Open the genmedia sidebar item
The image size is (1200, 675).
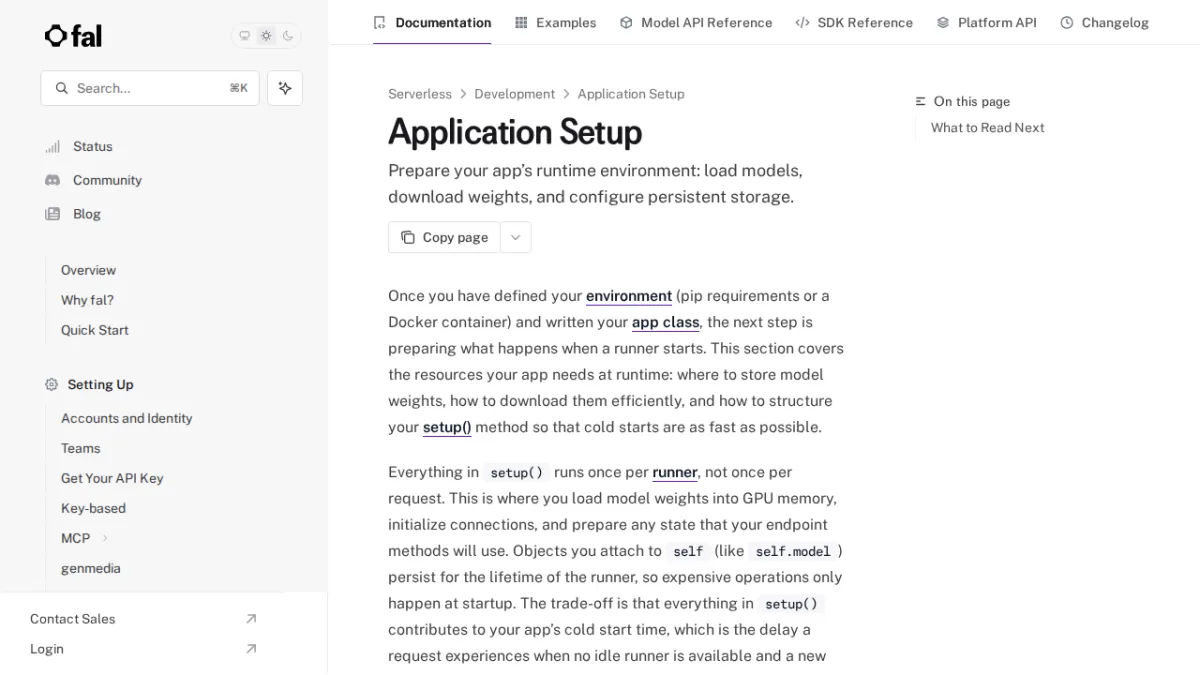pyautogui.click(x=91, y=568)
